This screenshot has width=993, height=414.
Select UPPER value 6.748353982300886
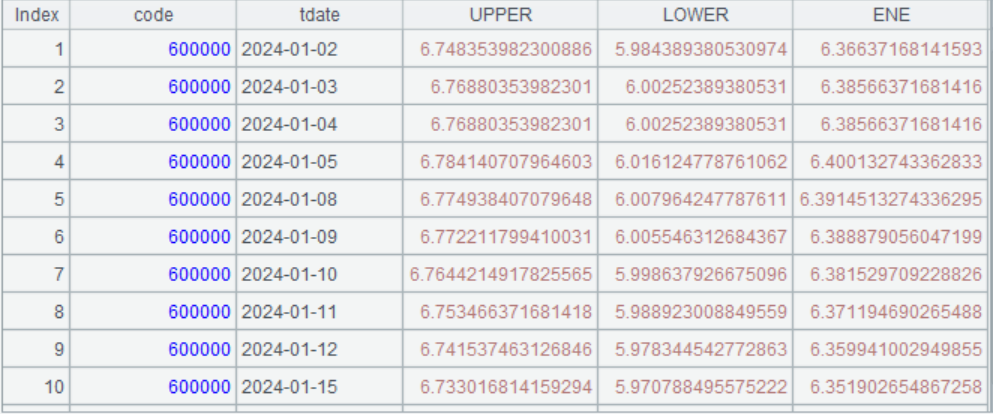pyautogui.click(x=500, y=49)
